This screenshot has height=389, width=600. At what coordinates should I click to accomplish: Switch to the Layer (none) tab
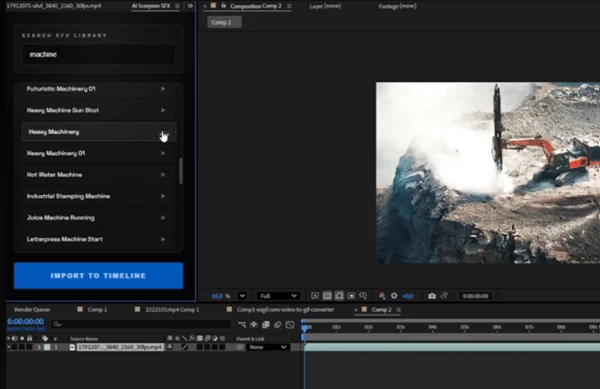[325, 6]
